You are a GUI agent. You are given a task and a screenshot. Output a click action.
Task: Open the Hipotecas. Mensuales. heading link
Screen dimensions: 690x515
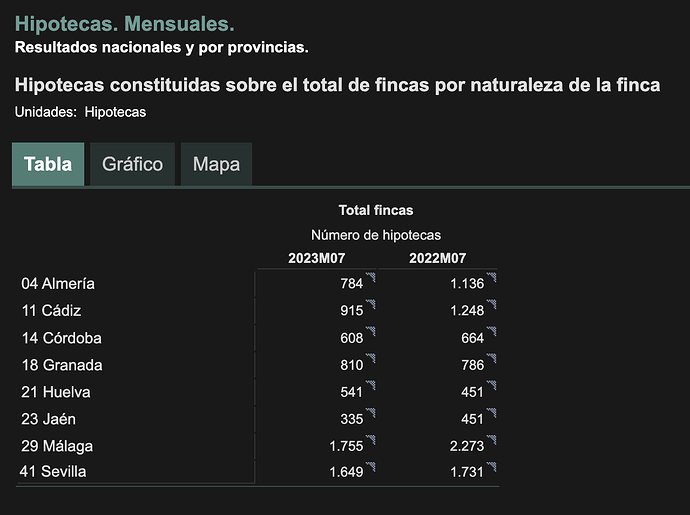[125, 24]
